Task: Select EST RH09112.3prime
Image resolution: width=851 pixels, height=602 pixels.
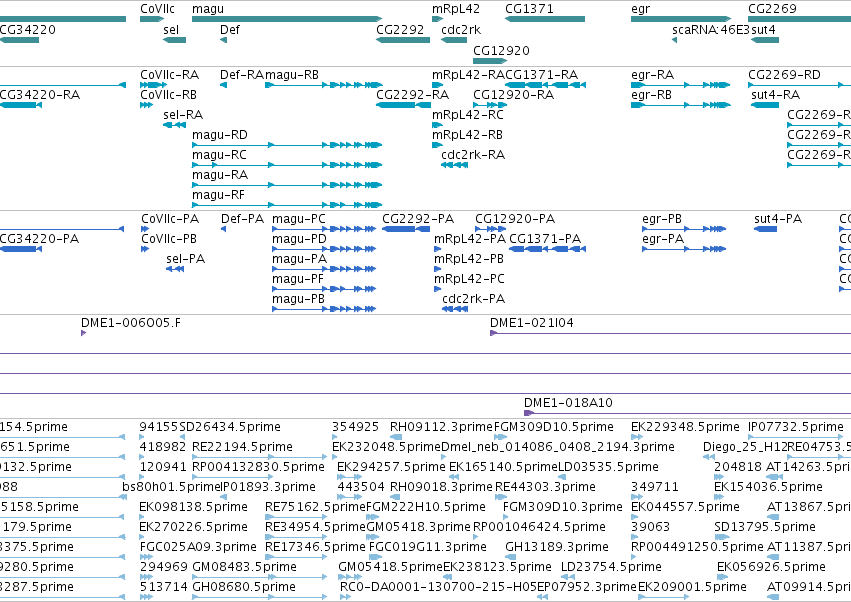Action: 396,437
